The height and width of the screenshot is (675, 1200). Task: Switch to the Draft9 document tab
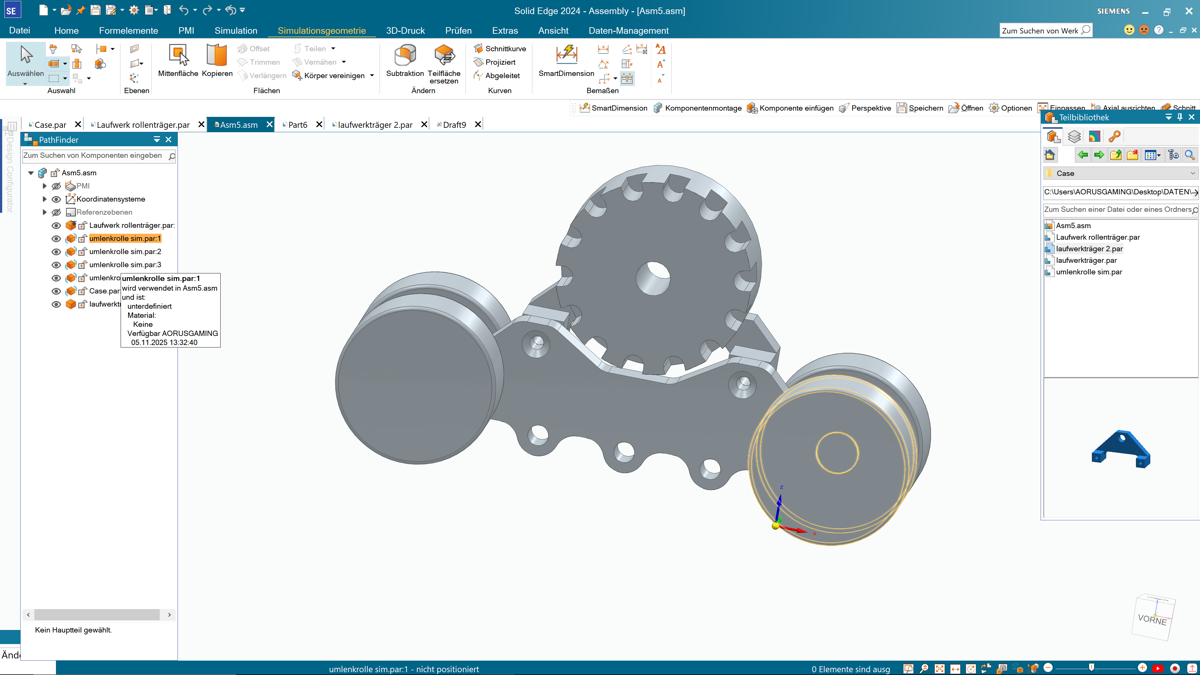(x=454, y=125)
